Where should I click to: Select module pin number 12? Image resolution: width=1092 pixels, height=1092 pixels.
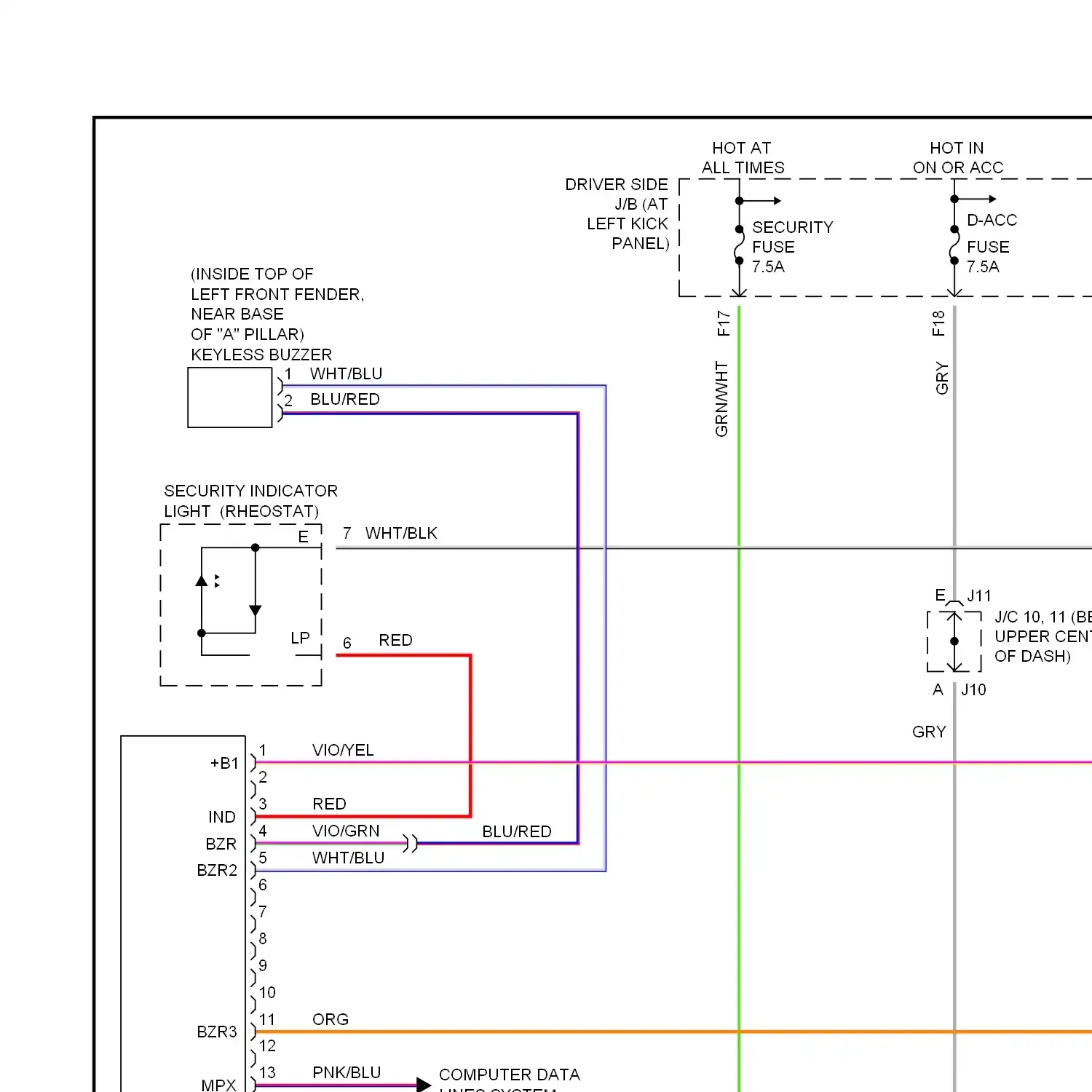pyautogui.click(x=267, y=1045)
